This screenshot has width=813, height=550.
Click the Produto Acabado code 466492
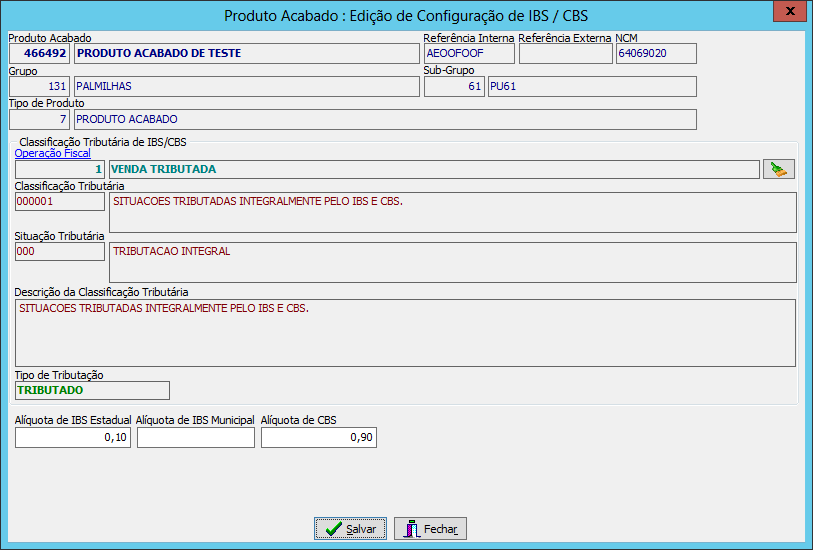tap(40, 54)
